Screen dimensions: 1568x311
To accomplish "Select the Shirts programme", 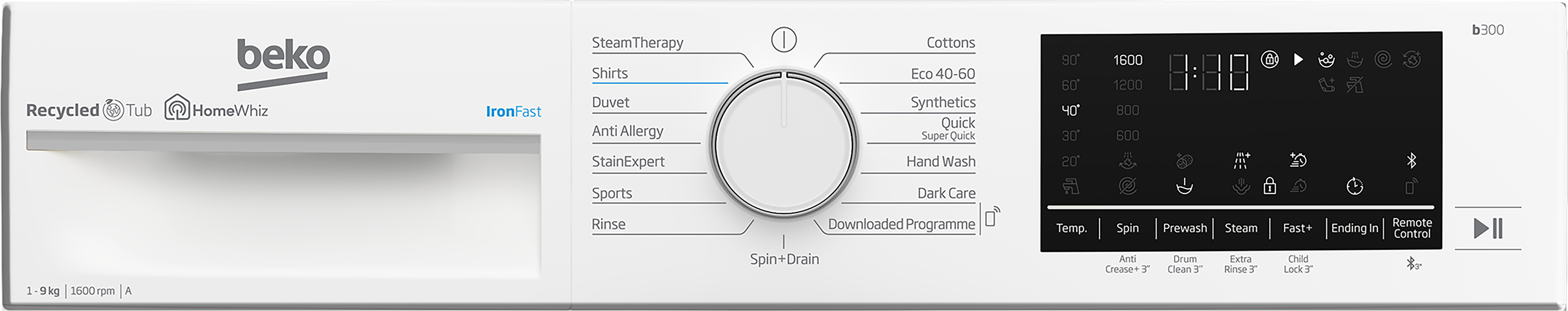I will click(609, 74).
